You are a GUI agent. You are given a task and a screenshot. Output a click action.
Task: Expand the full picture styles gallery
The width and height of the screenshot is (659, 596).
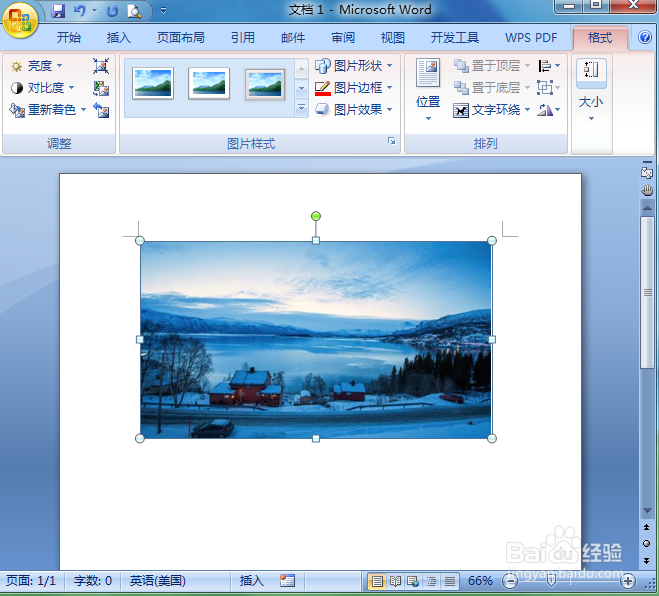[x=301, y=108]
